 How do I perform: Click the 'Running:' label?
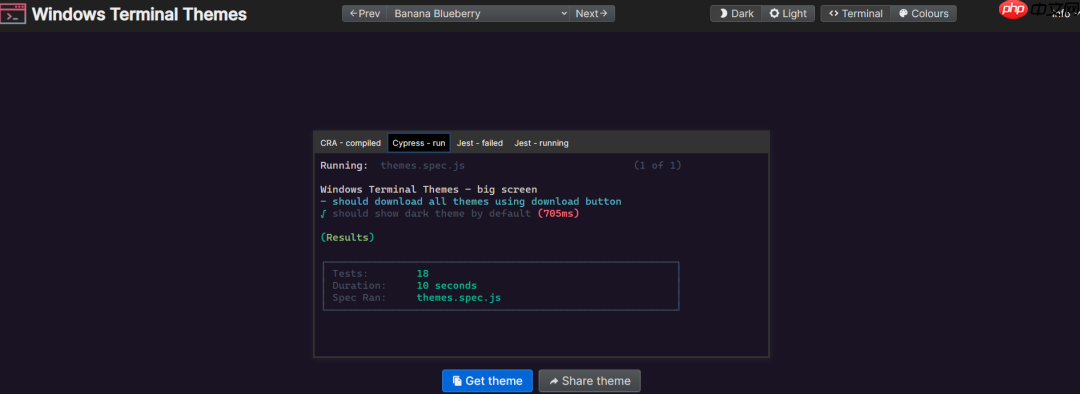[x=344, y=165]
